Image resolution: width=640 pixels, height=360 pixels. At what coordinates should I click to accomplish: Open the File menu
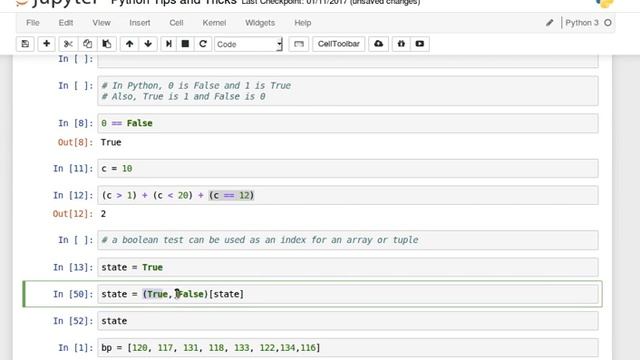[33, 23]
